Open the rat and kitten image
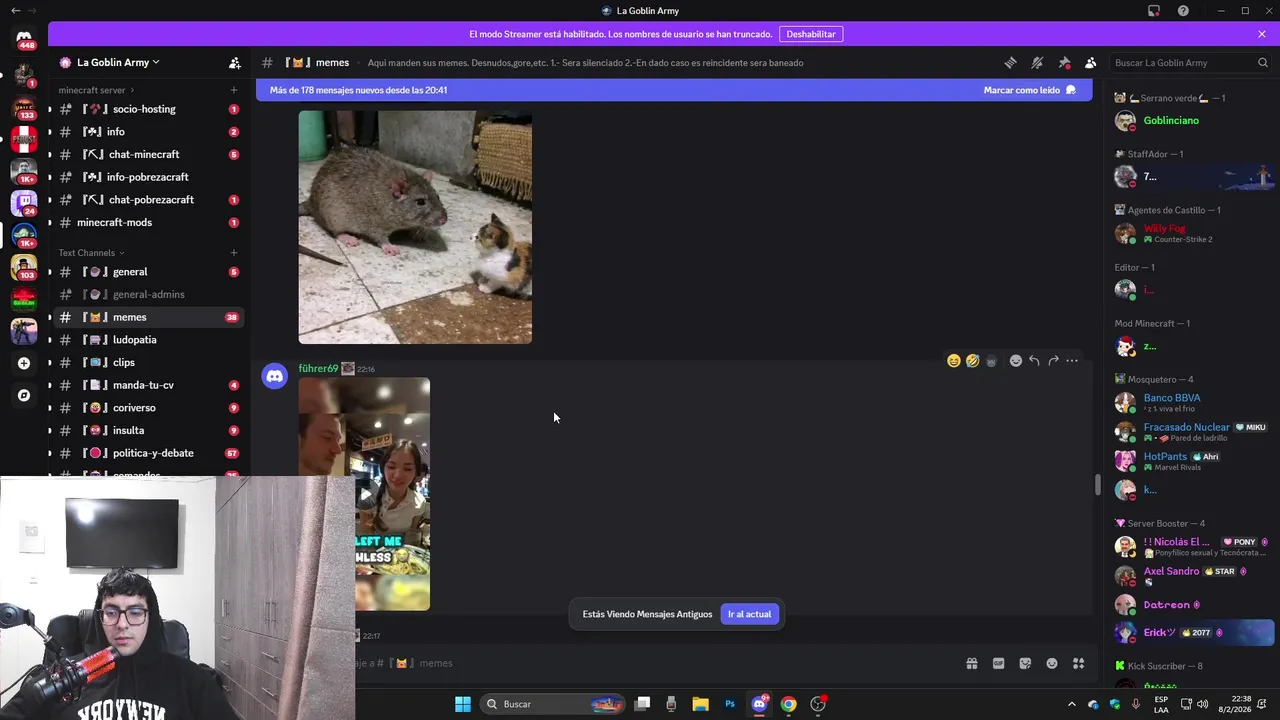The width and height of the screenshot is (1280, 720). pos(415,227)
